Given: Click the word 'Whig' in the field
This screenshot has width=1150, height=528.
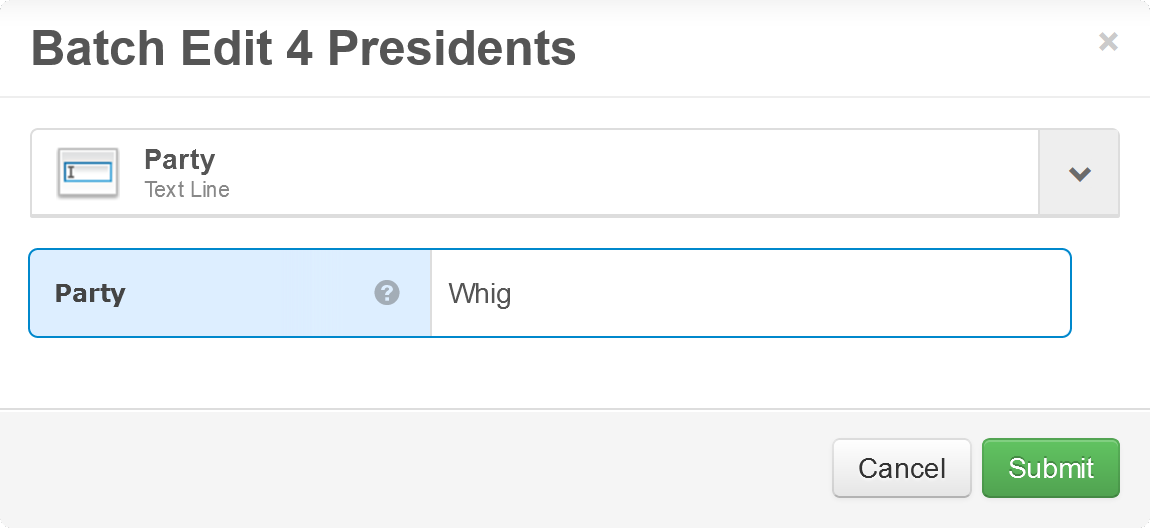Looking at the screenshot, I should pos(480,294).
